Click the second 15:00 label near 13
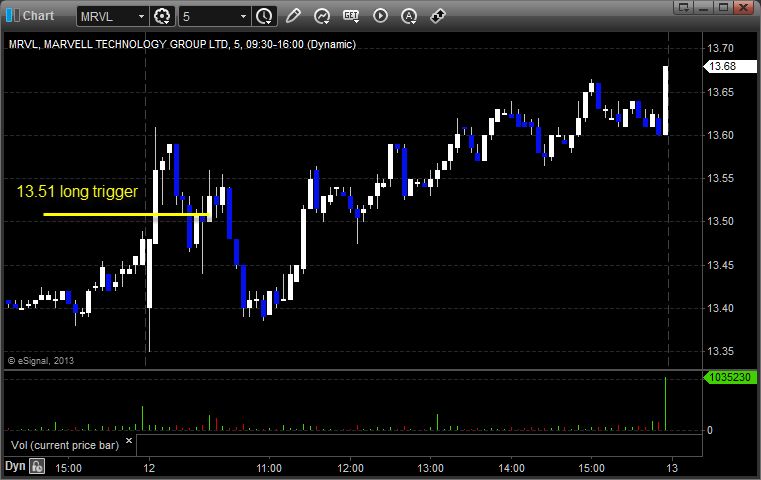 (x=591, y=468)
